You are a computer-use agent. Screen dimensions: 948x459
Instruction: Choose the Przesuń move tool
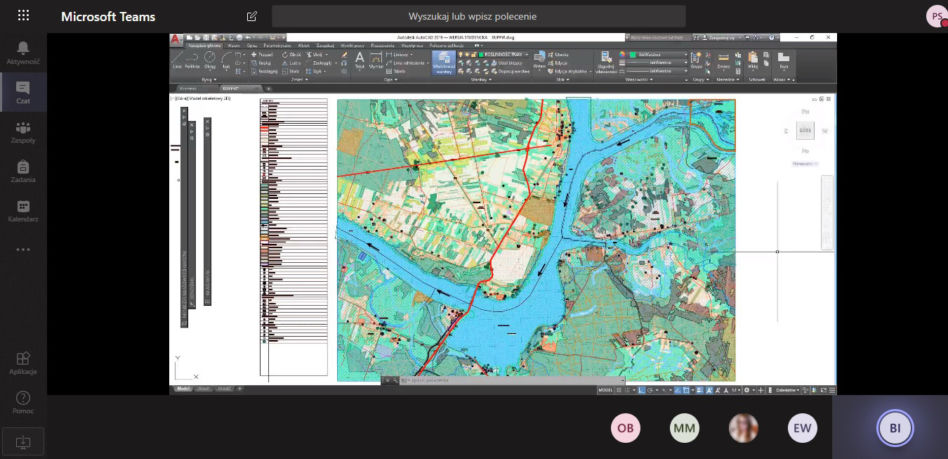(x=263, y=54)
